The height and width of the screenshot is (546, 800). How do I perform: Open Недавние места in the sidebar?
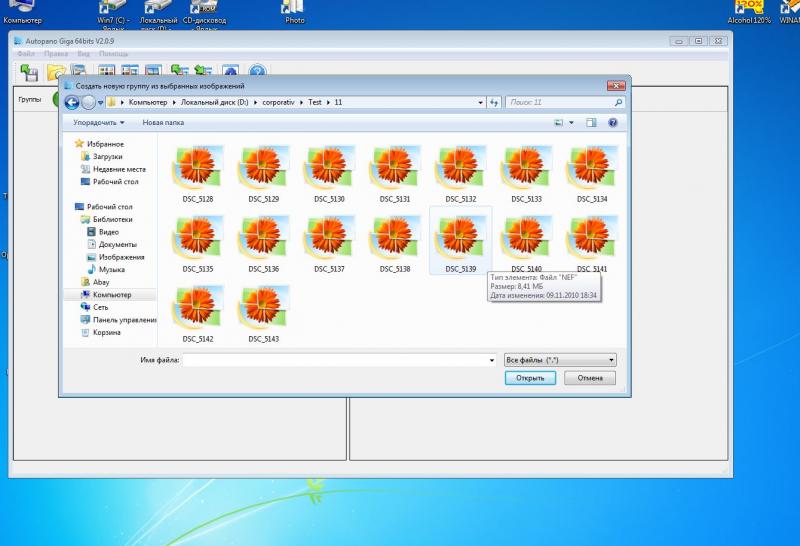(113, 169)
